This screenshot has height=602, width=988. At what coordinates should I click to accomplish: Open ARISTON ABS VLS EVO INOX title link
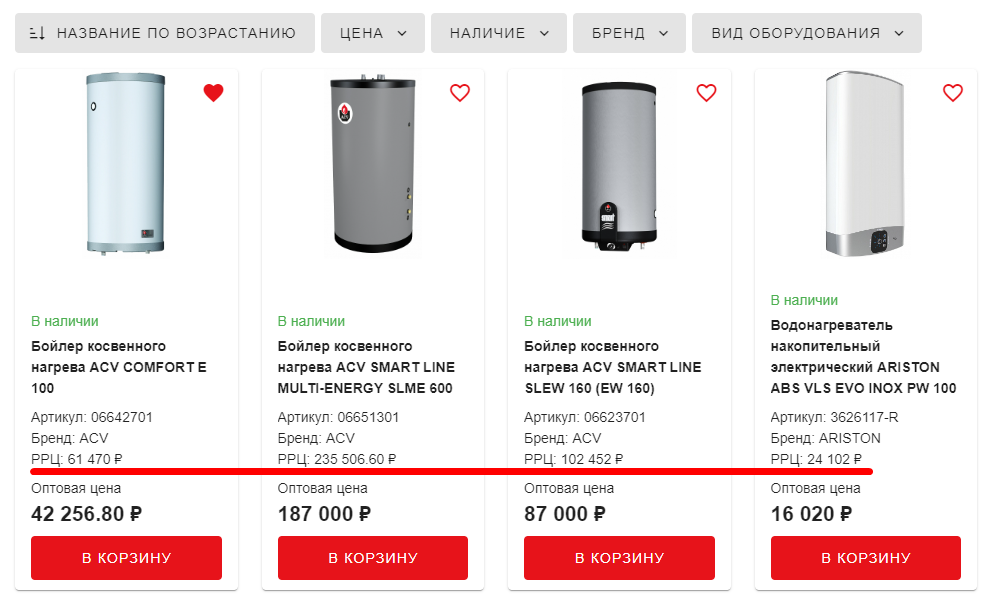863,357
